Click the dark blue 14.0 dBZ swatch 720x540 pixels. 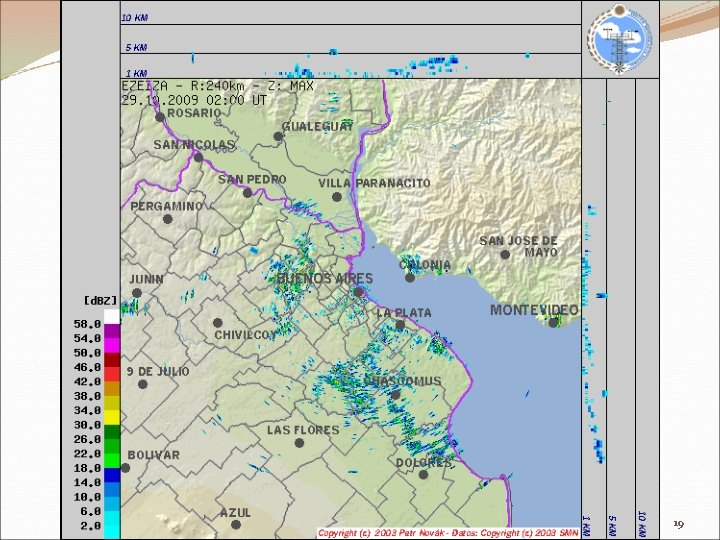coord(112,475)
